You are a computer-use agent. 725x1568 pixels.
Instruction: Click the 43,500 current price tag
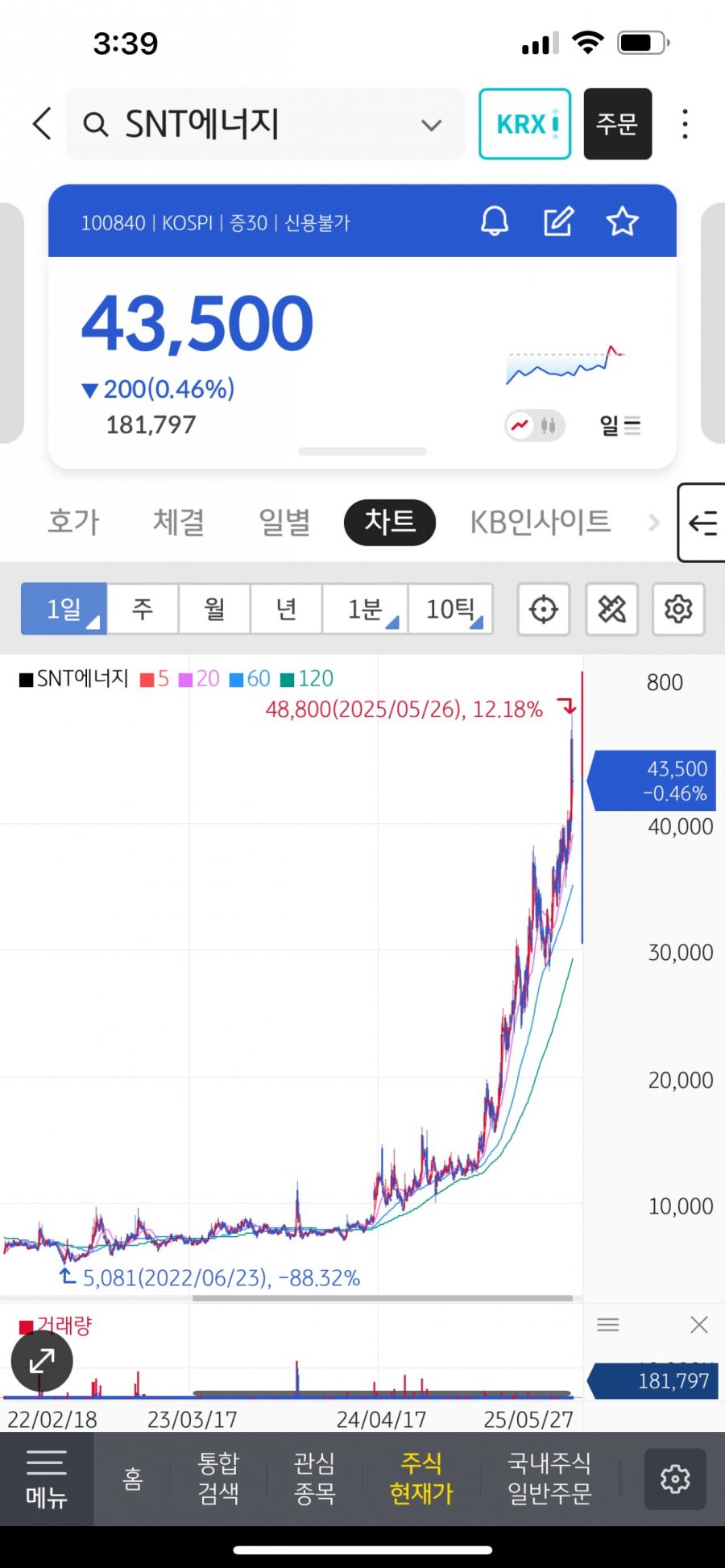pyautogui.click(x=652, y=780)
